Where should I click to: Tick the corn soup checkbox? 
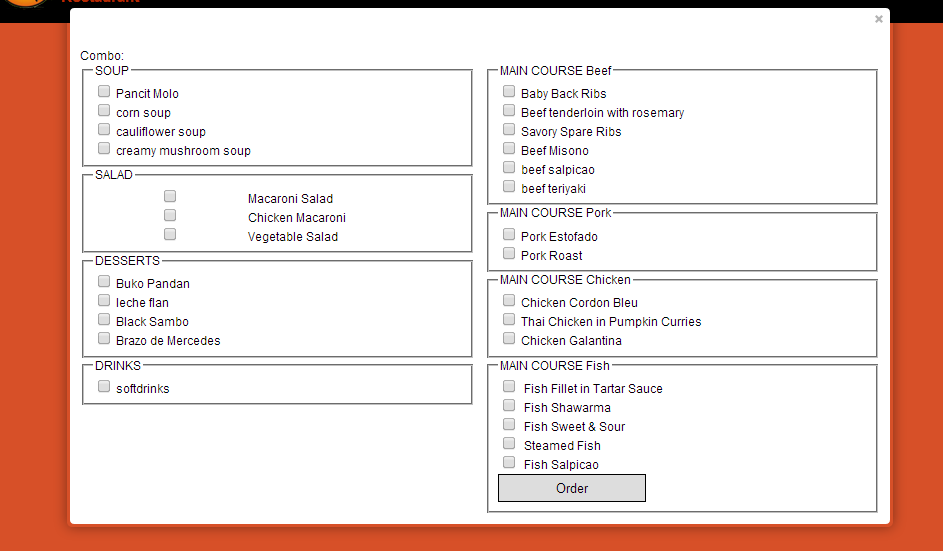click(x=104, y=111)
